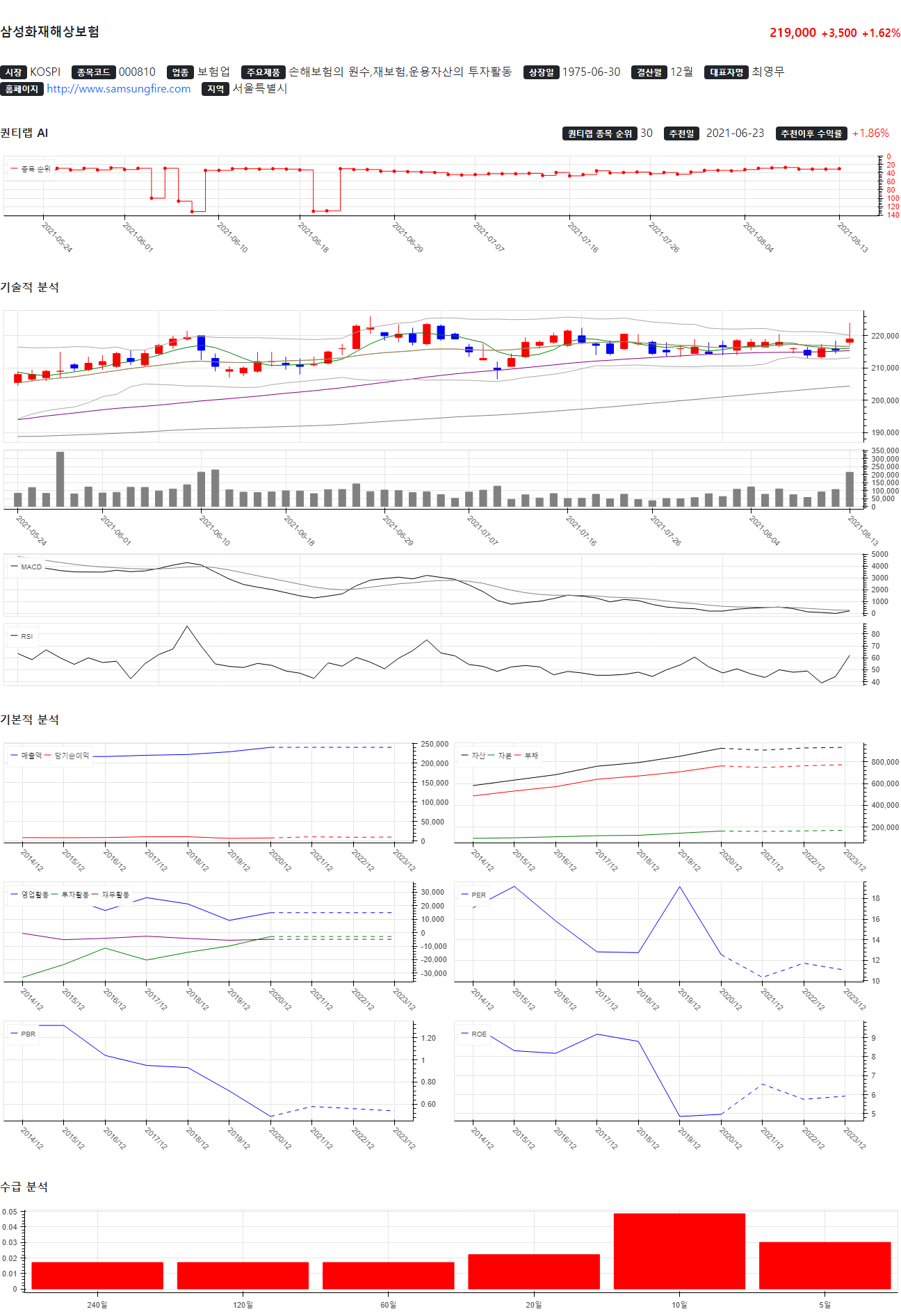The height and width of the screenshot is (1316, 901).
Task: Click the 120일 supply analysis bar
Action: (243, 1275)
